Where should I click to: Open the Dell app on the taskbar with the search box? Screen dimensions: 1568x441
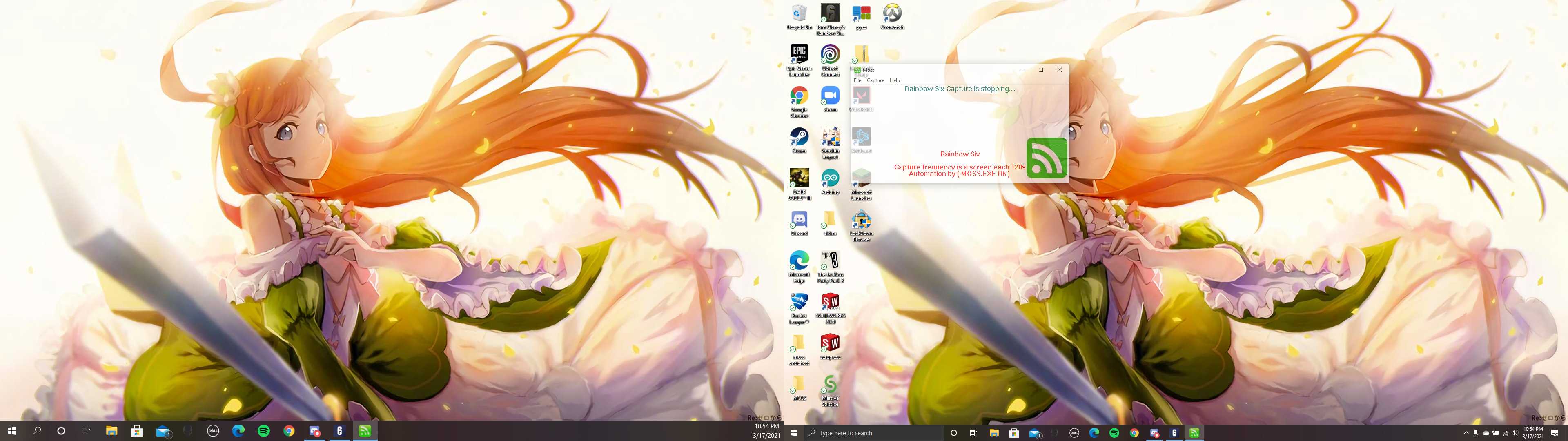[1074, 433]
